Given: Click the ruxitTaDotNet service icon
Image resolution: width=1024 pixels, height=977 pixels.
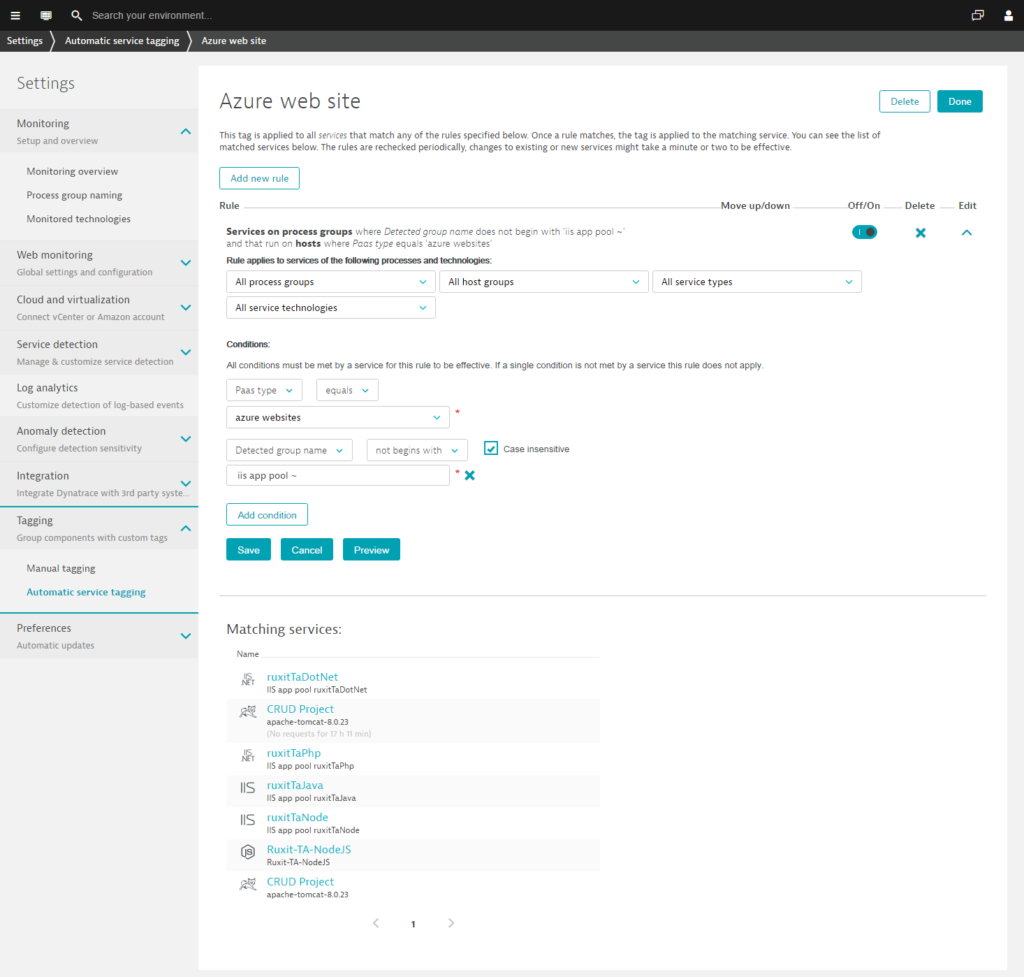Looking at the screenshot, I should click(x=248, y=680).
